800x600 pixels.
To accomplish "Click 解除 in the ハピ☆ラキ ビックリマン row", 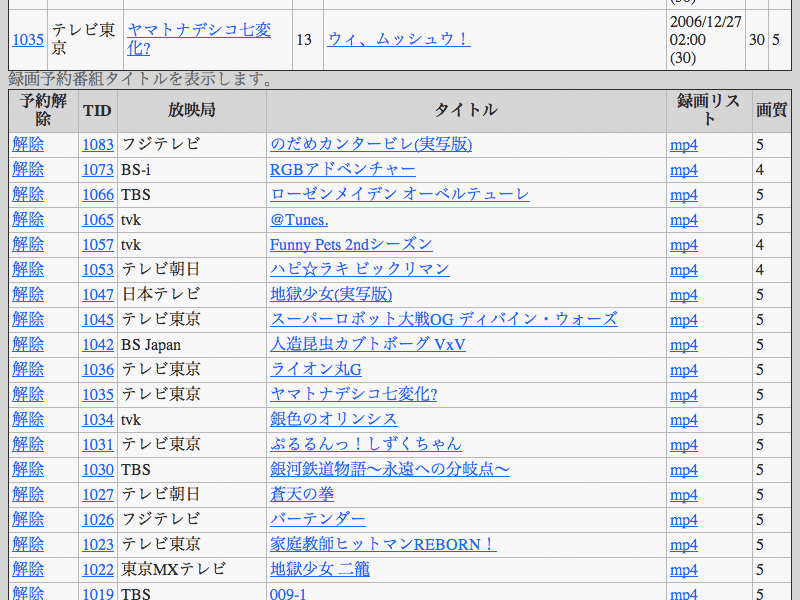I will click(28, 270).
